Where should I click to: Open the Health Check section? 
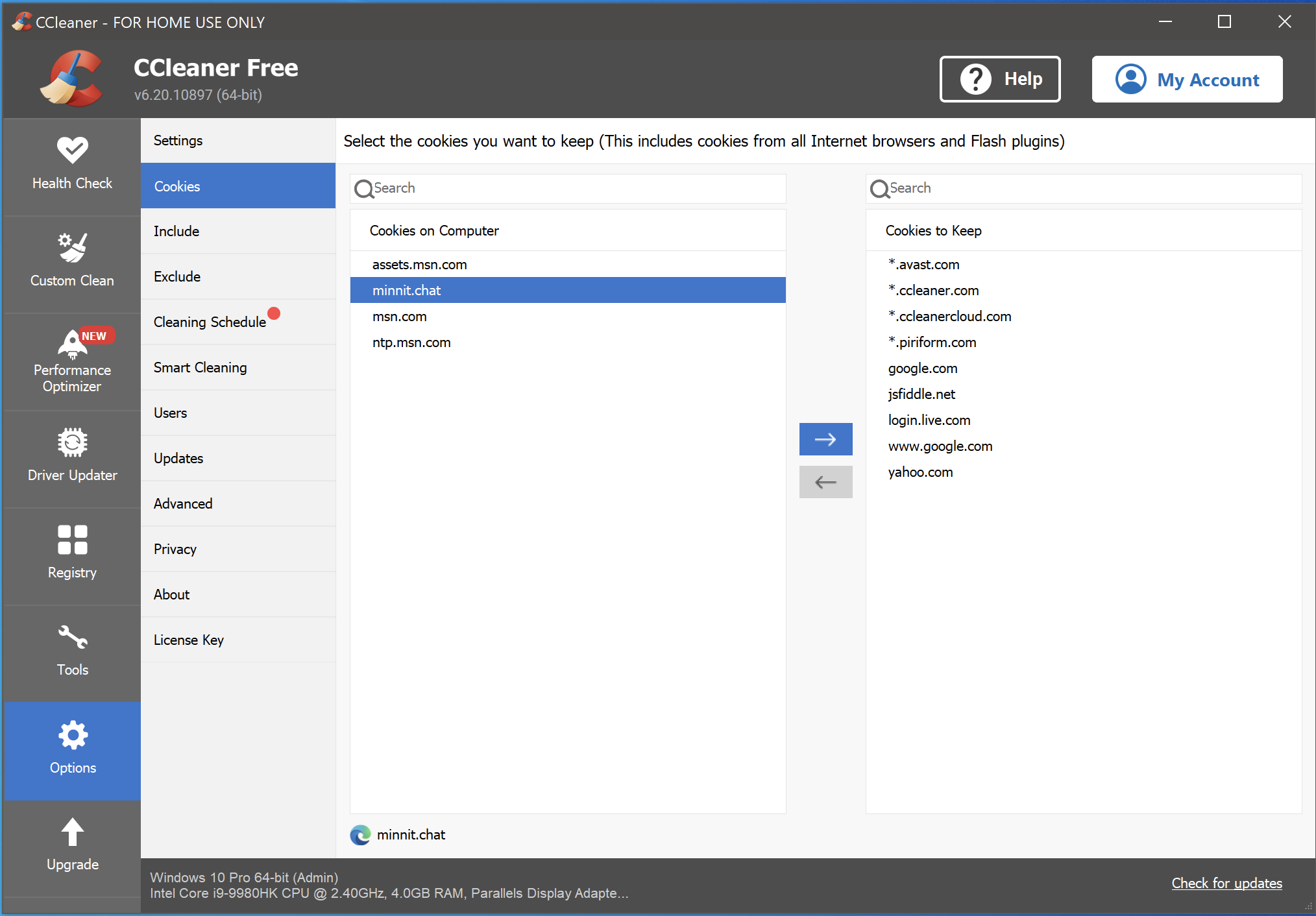click(x=72, y=165)
